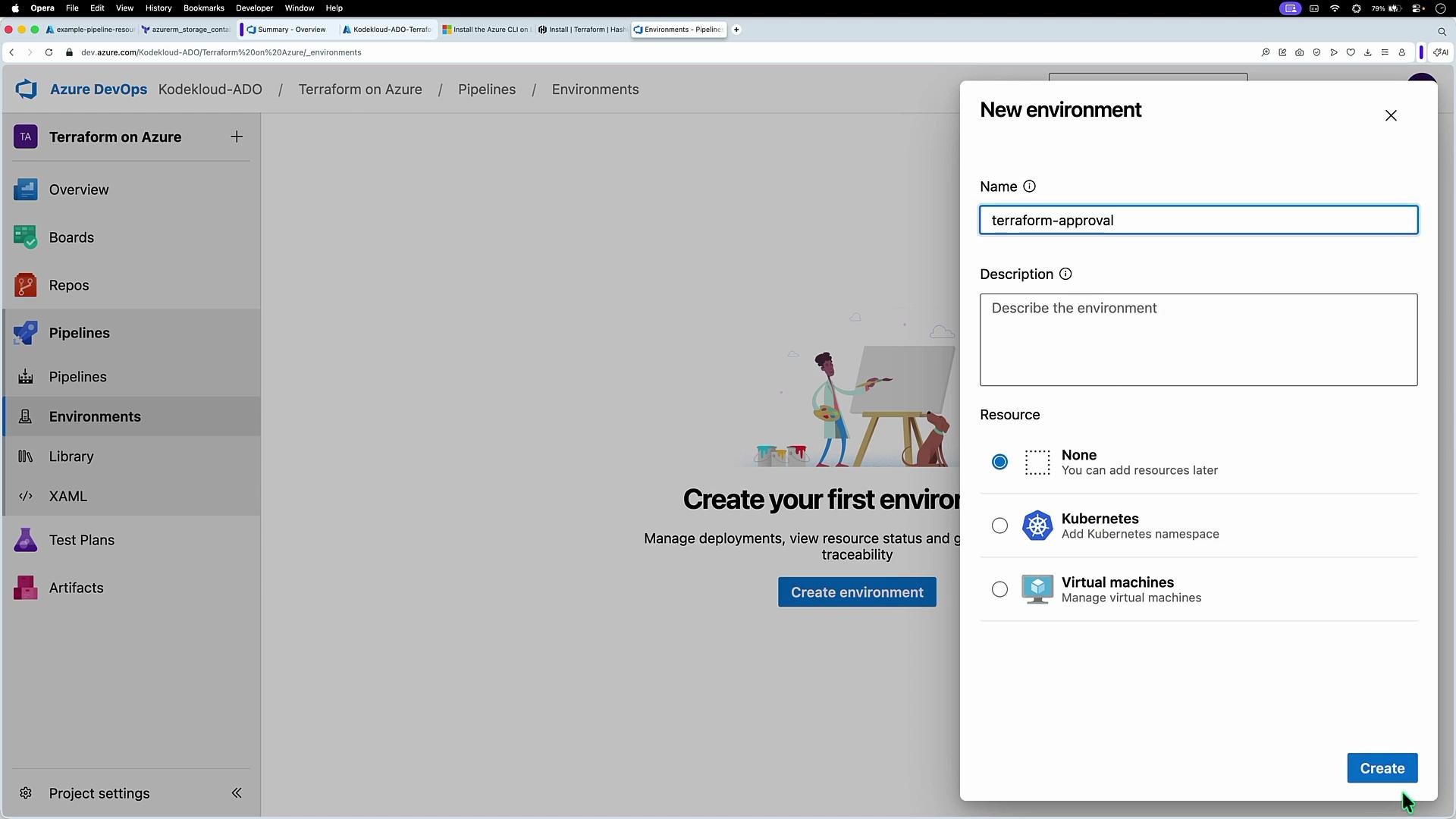Click the Kubernetes wheel icon
This screenshot has height=819, width=1456.
[x=1037, y=526]
